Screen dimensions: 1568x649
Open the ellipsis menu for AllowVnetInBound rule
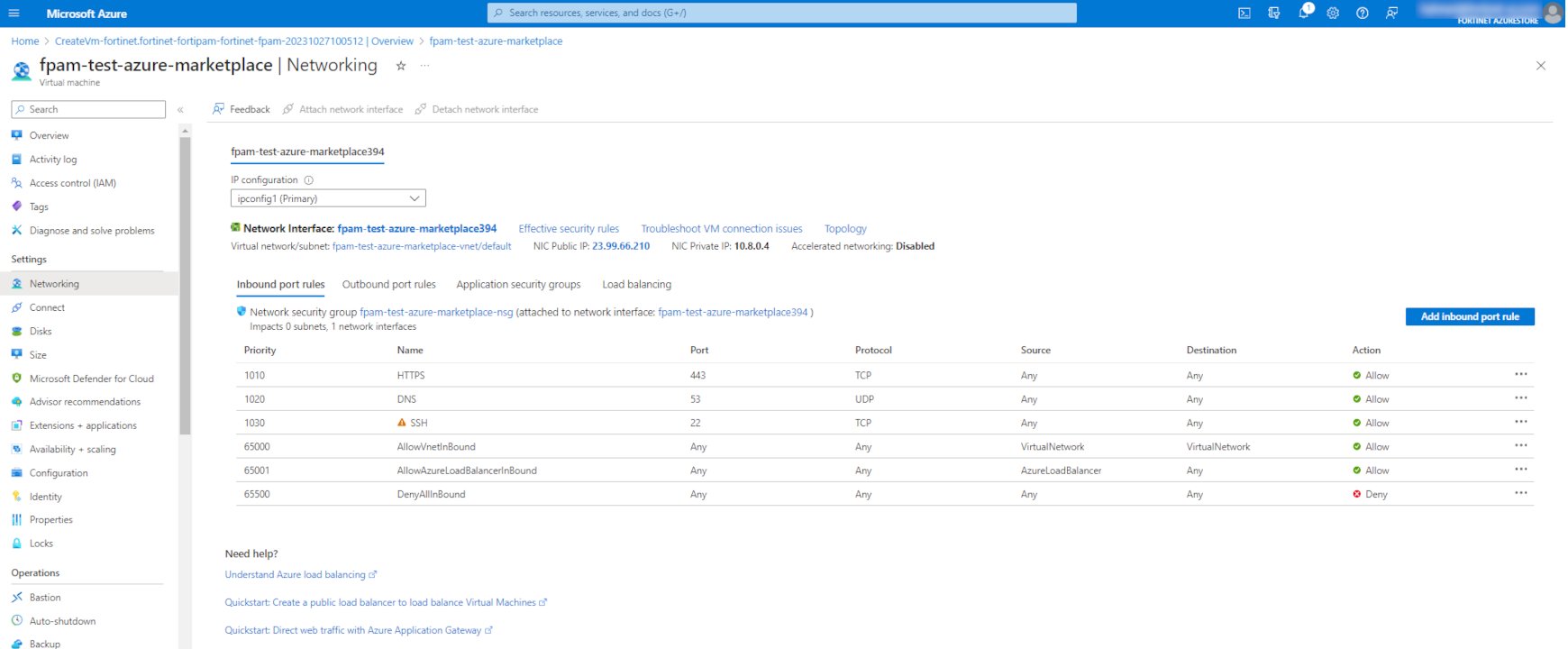click(1521, 445)
